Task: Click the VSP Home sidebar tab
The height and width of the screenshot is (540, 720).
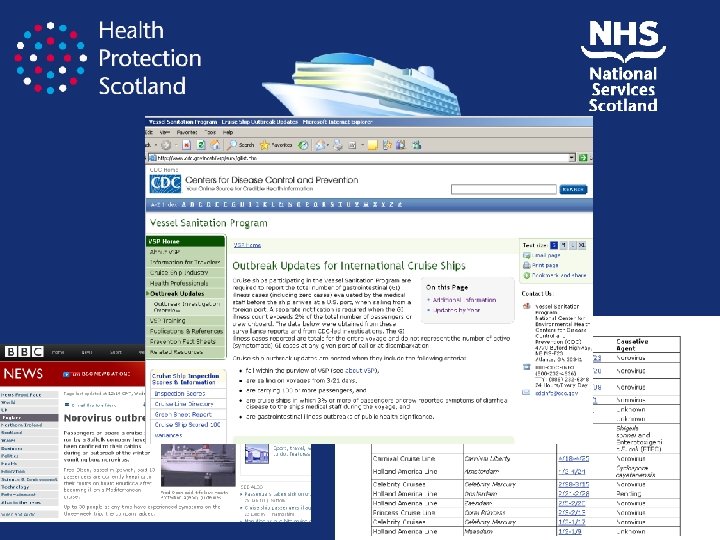Action: [x=186, y=241]
